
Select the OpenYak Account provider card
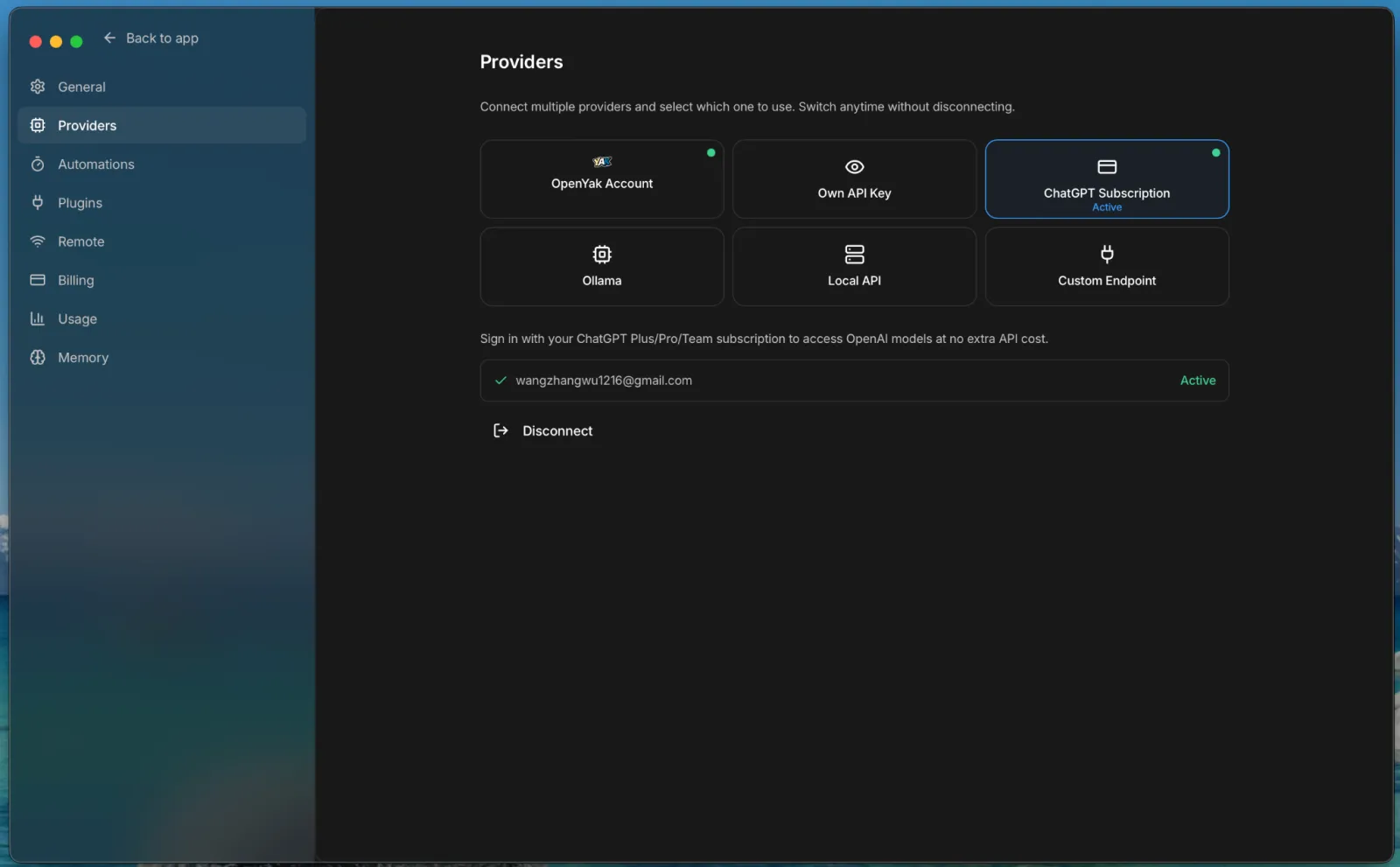(601, 178)
